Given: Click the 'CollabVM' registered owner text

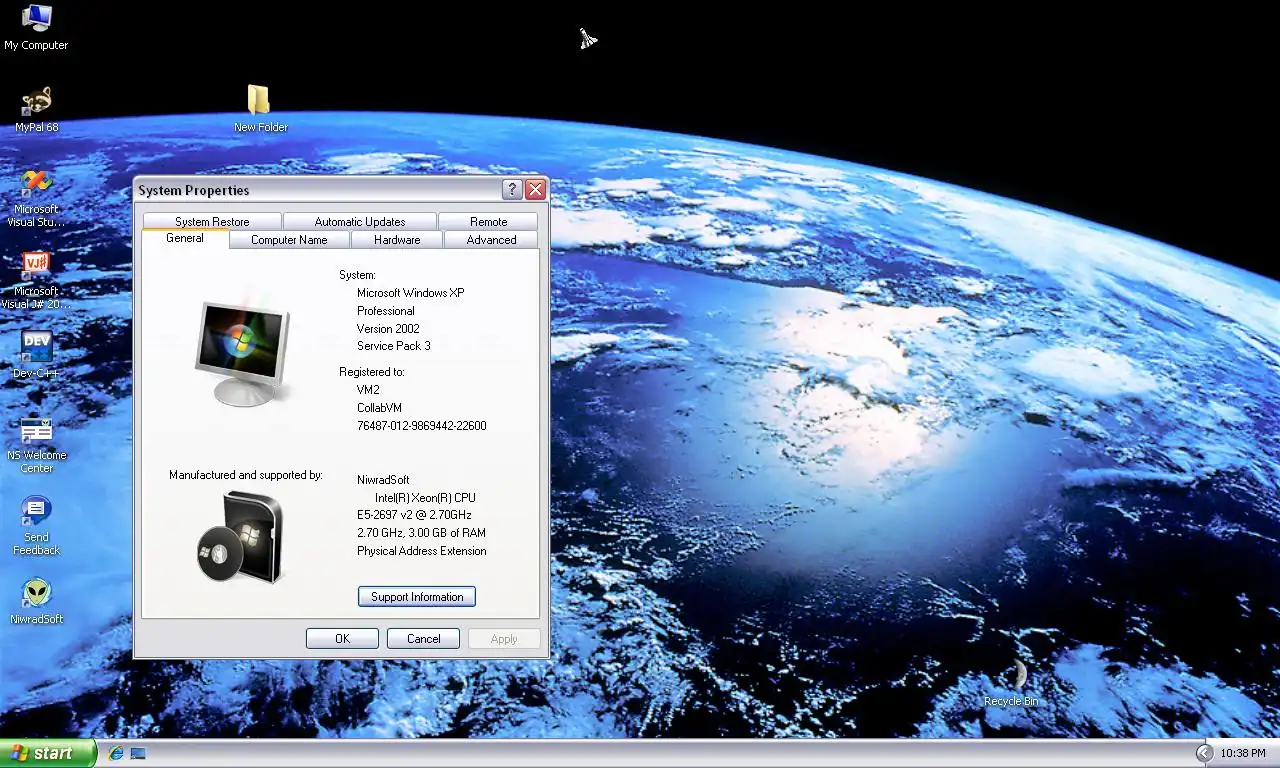Looking at the screenshot, I should 379,408.
